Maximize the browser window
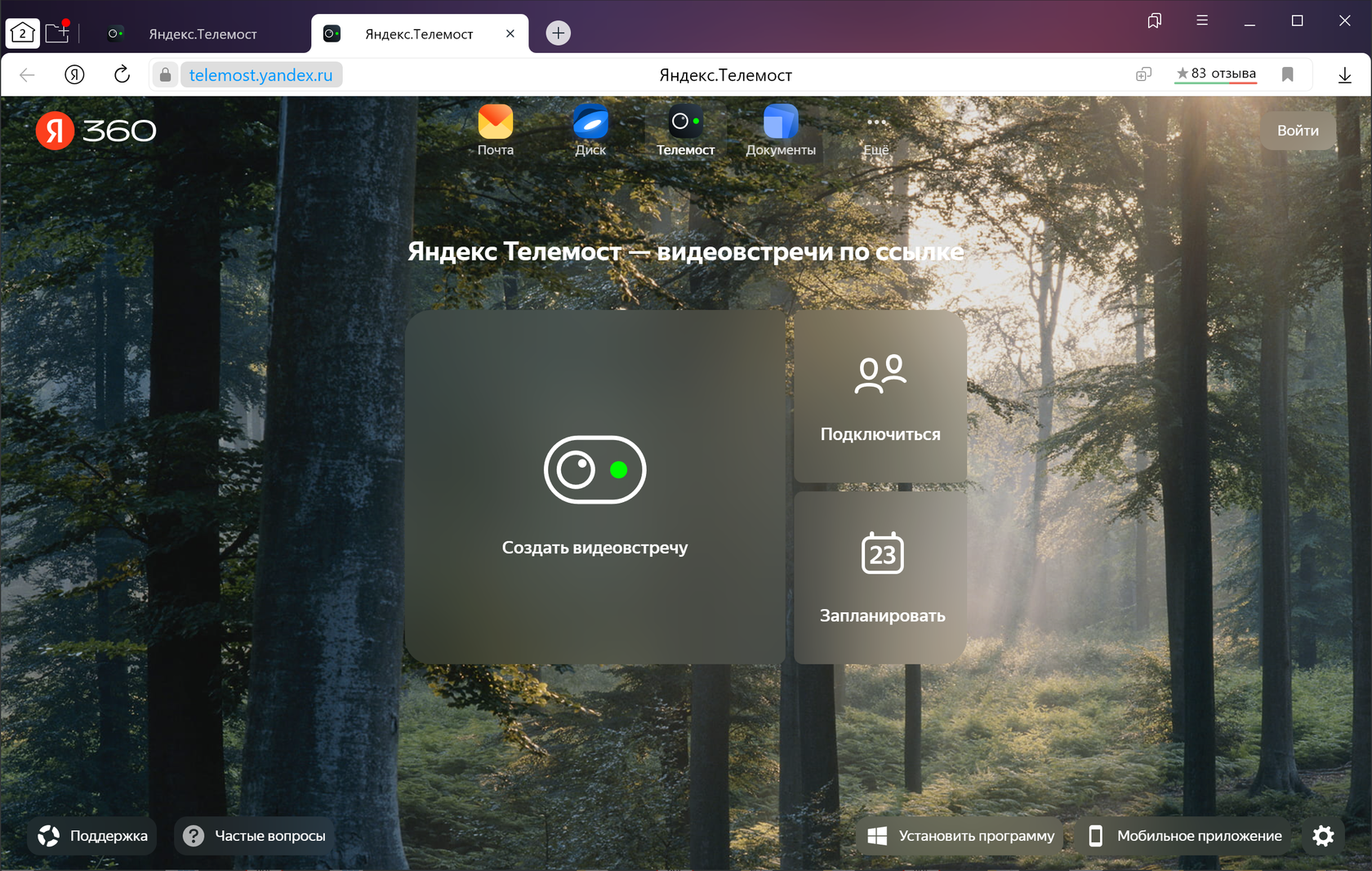This screenshot has height=871, width=1372. coord(1297,21)
